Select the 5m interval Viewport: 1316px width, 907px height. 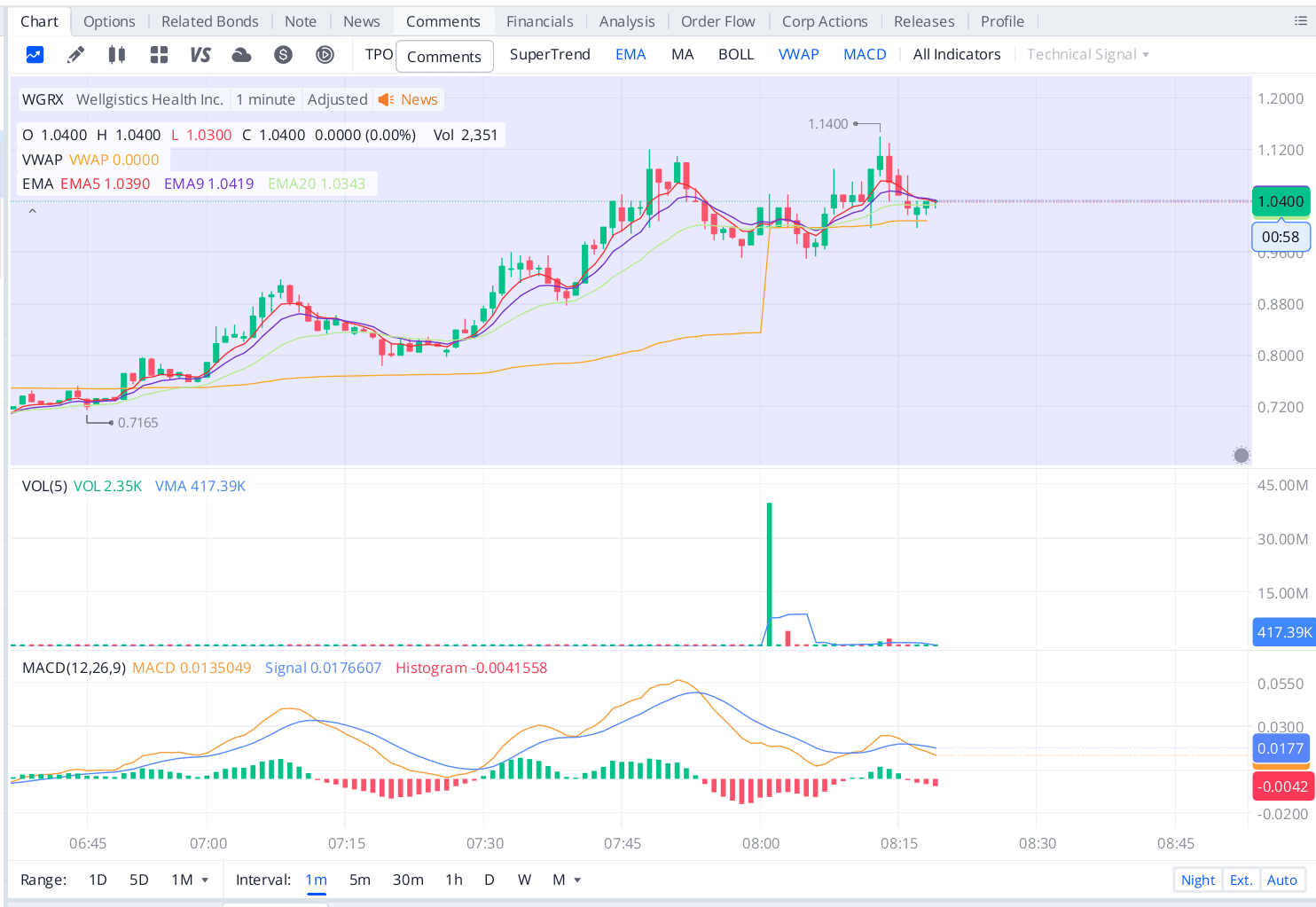point(359,880)
